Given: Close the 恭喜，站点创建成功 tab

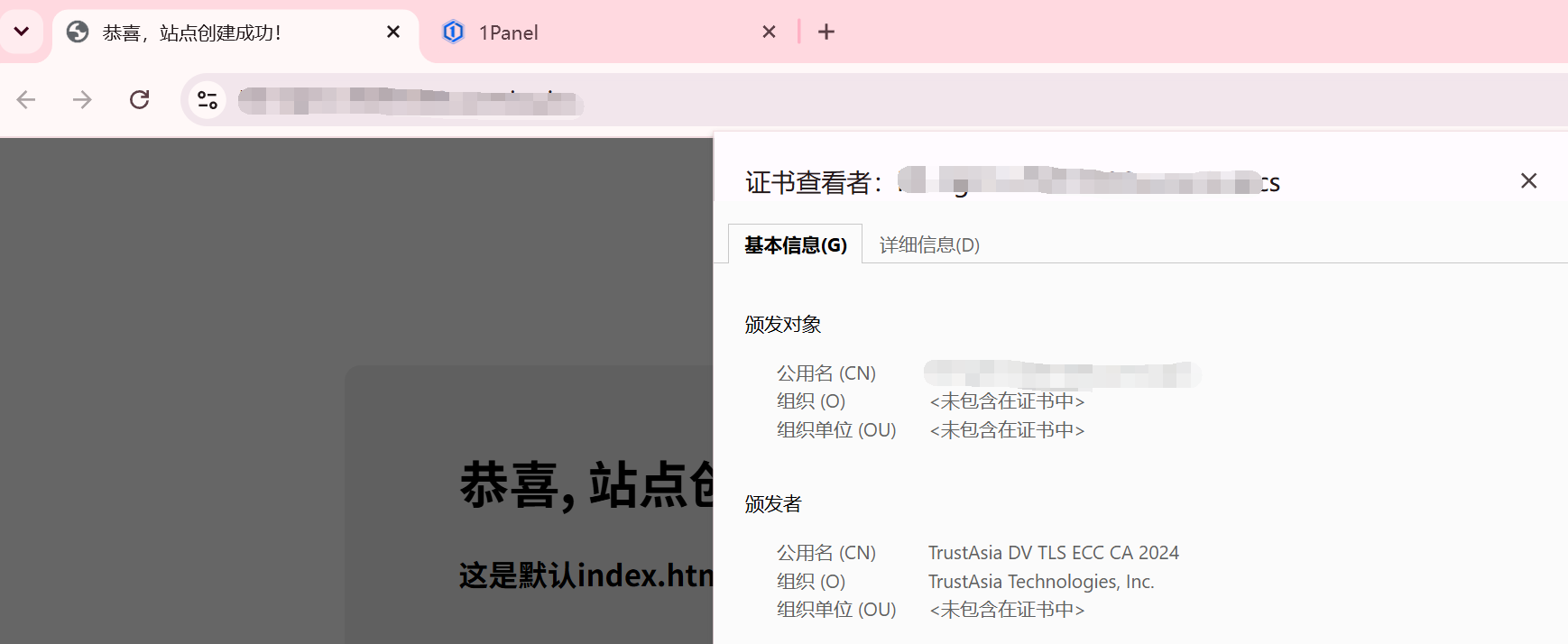Looking at the screenshot, I should pos(393,32).
